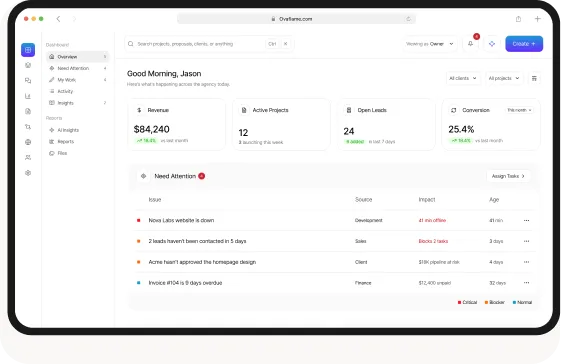This screenshot has width=561, height=364.
Task: Click the orange Blocker legend swatch
Action: click(486, 302)
